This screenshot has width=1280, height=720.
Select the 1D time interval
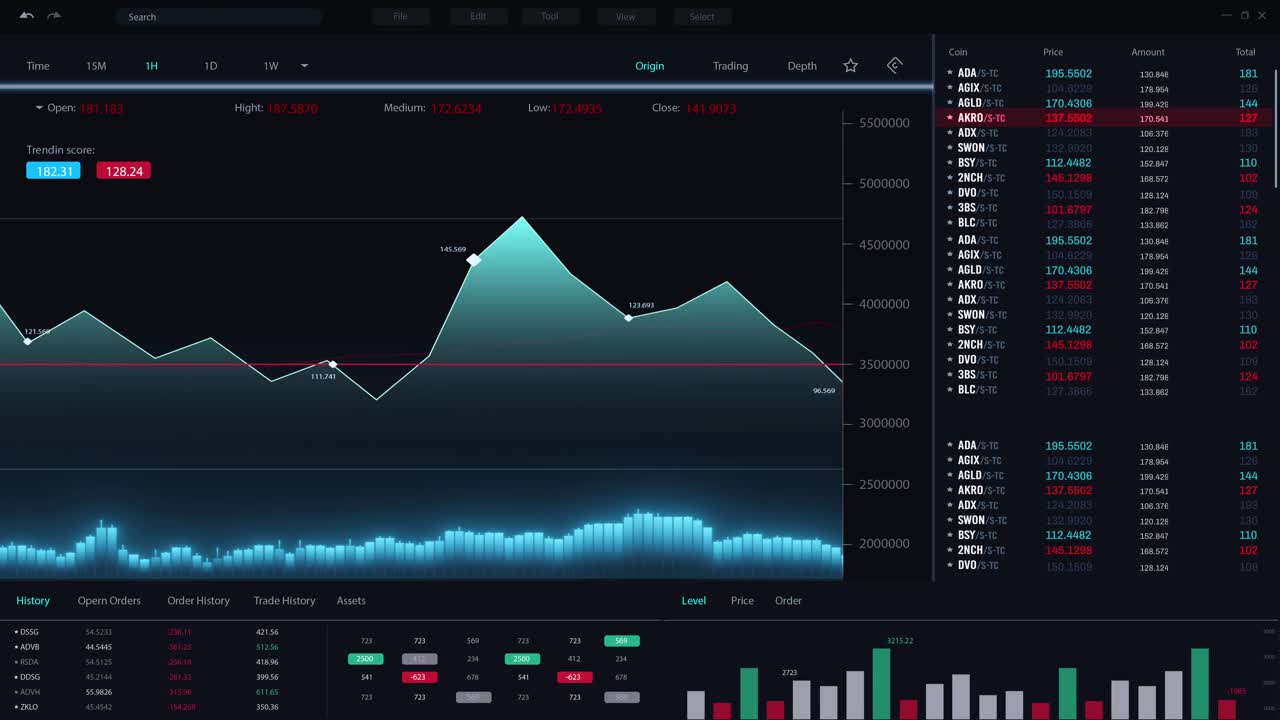(x=210, y=66)
